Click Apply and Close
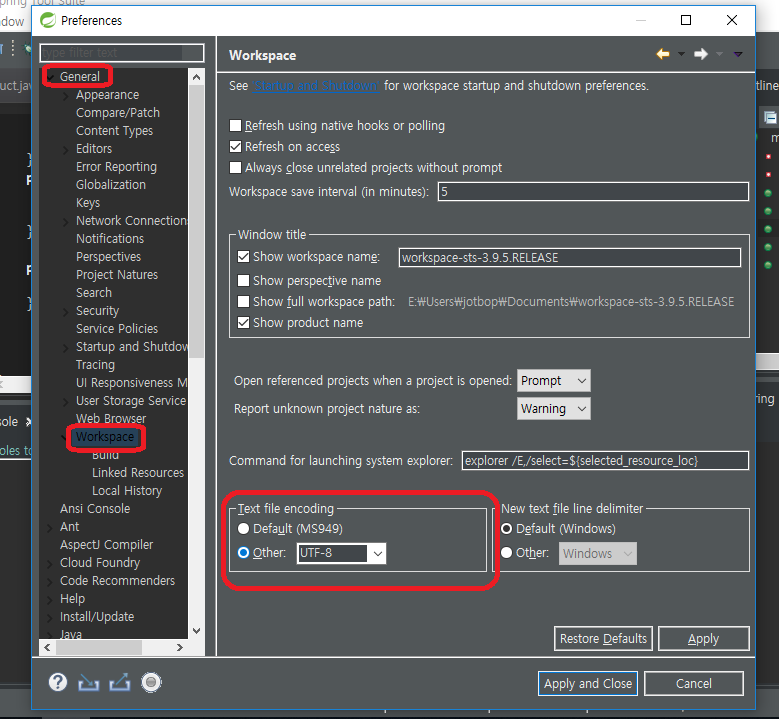This screenshot has width=779, height=719. [x=588, y=684]
